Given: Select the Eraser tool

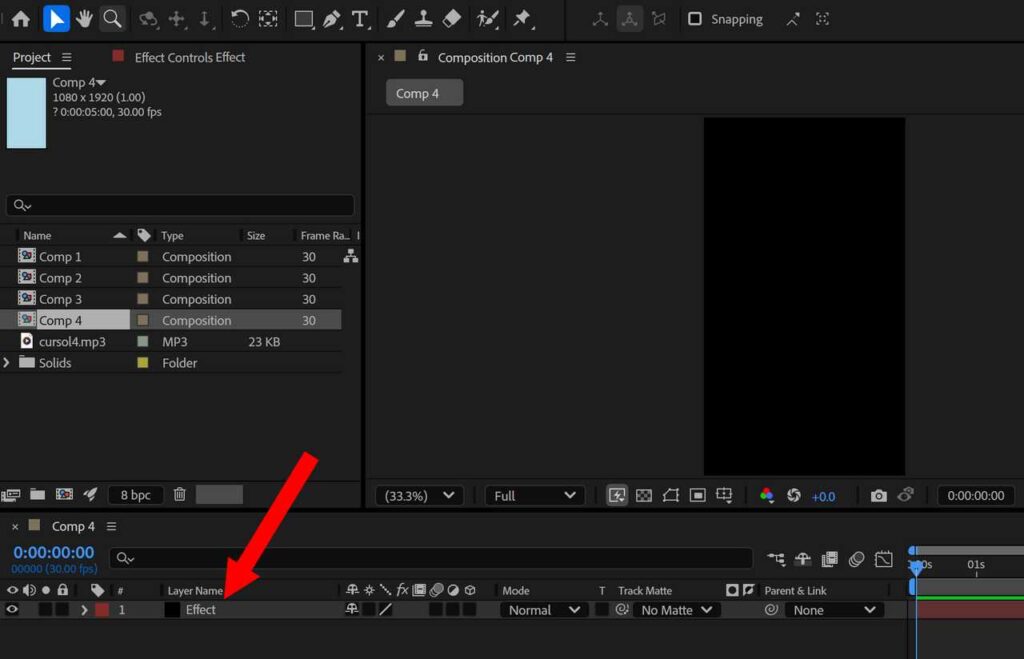Looking at the screenshot, I should (451, 19).
